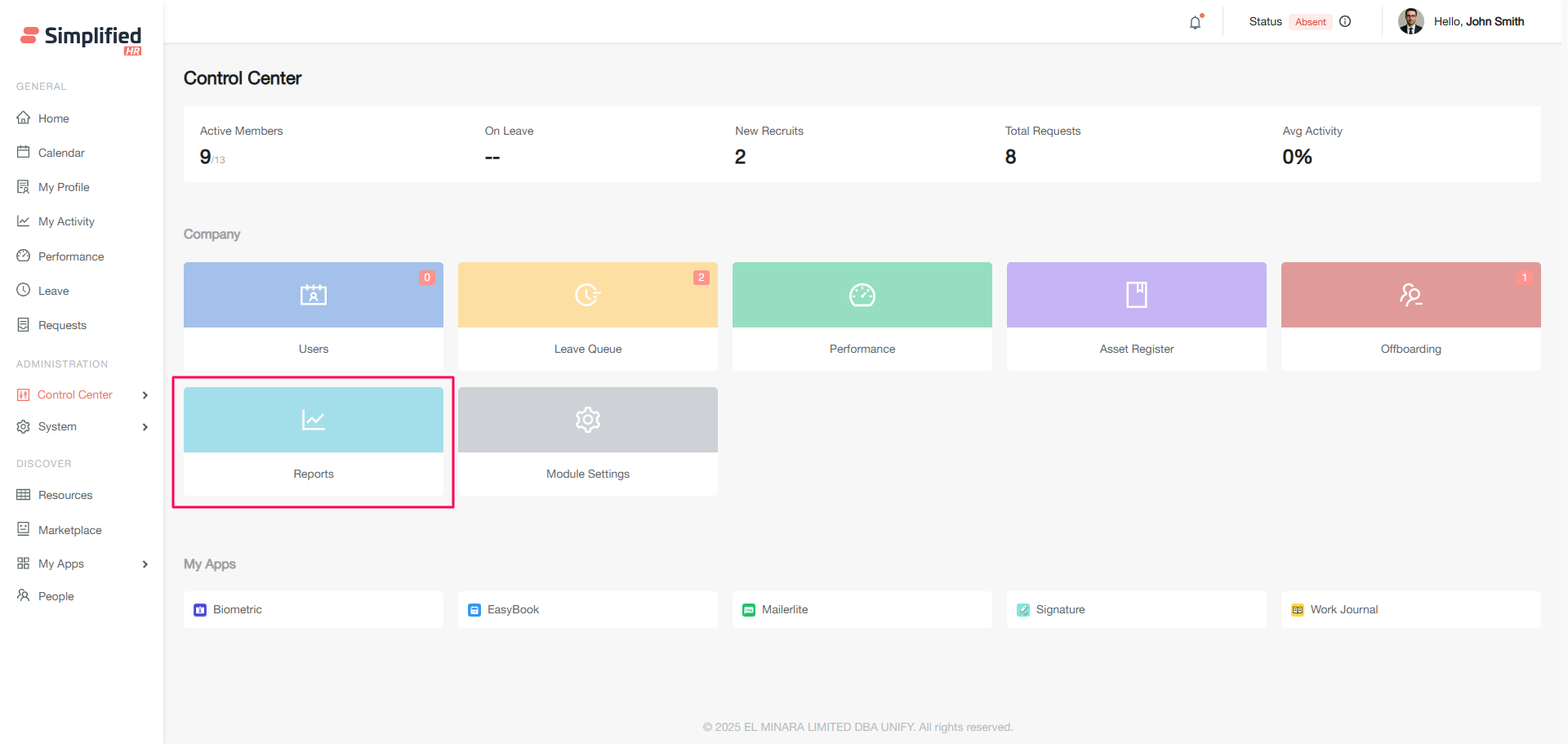Select Requests from the sidebar menu
The width and height of the screenshot is (1568, 744).
[62, 325]
